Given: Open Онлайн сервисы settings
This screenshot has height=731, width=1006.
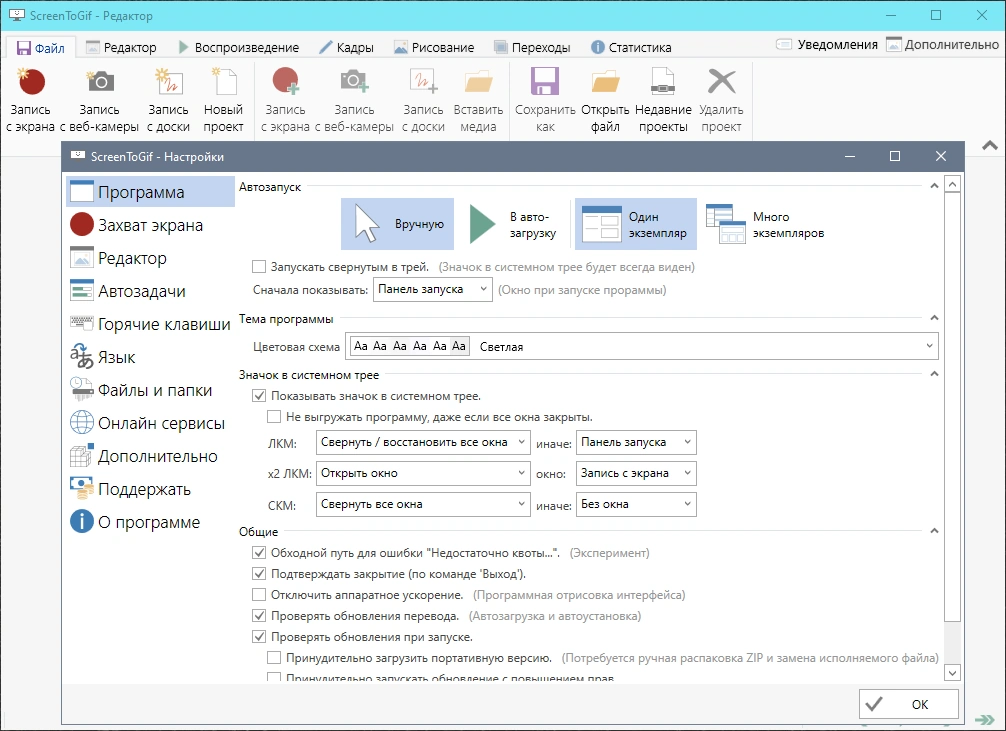Looking at the screenshot, I should click(x=150, y=423).
